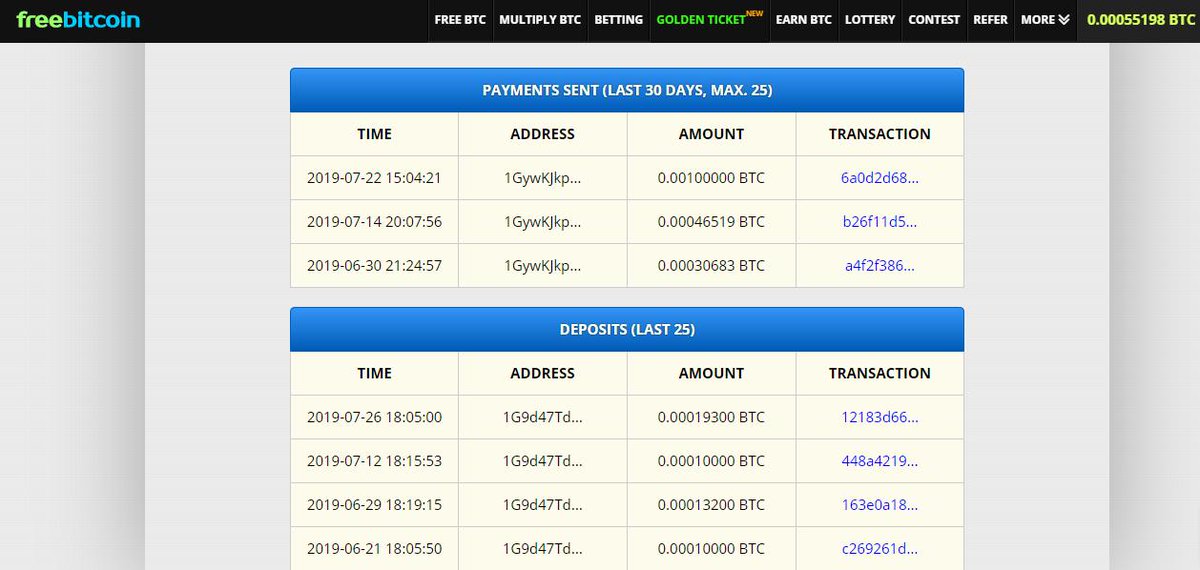This screenshot has height=570, width=1200.
Task: Select payment time 2019-07-22 15:04:21
Action: pyautogui.click(x=374, y=178)
